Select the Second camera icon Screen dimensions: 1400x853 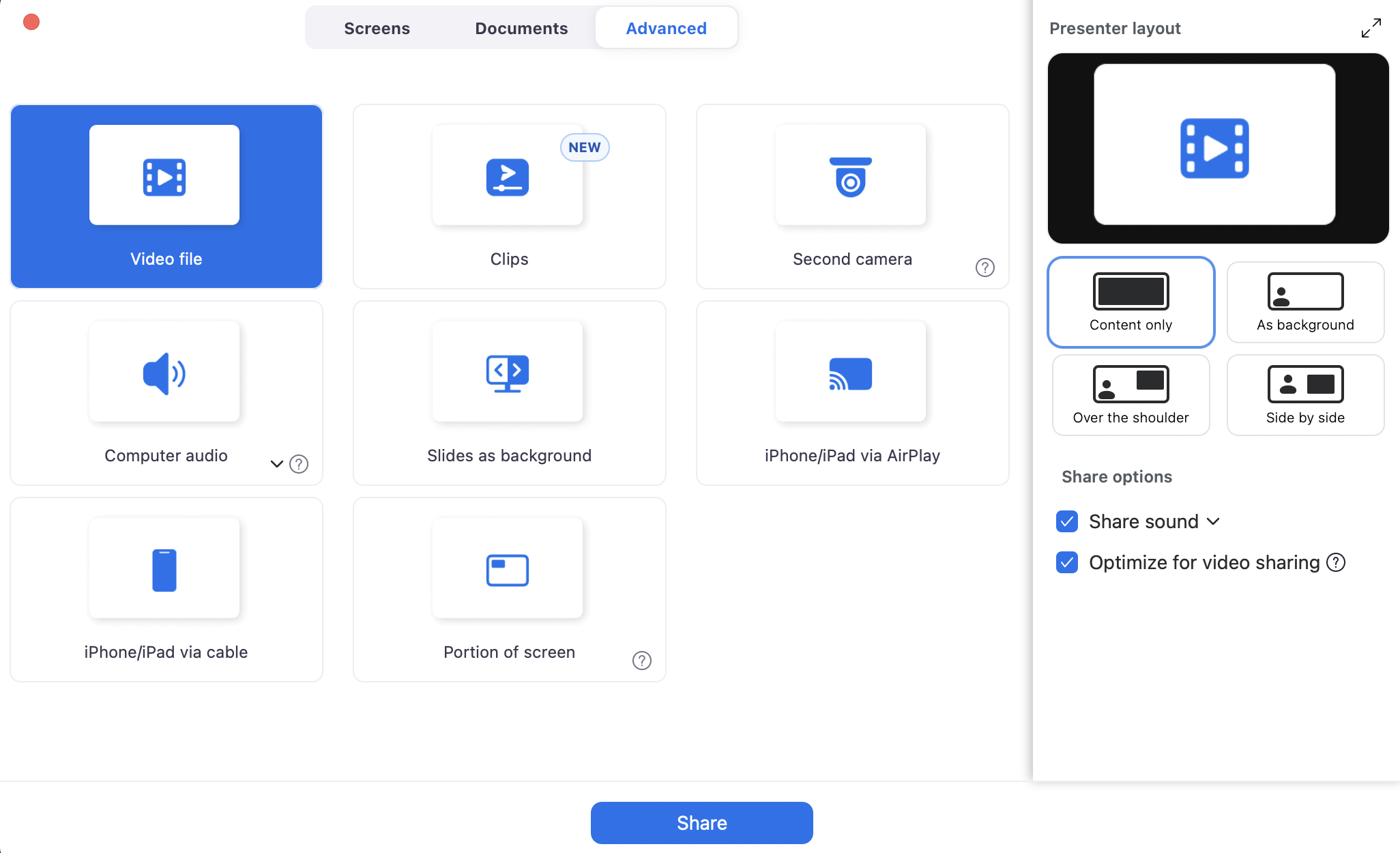[850, 176]
